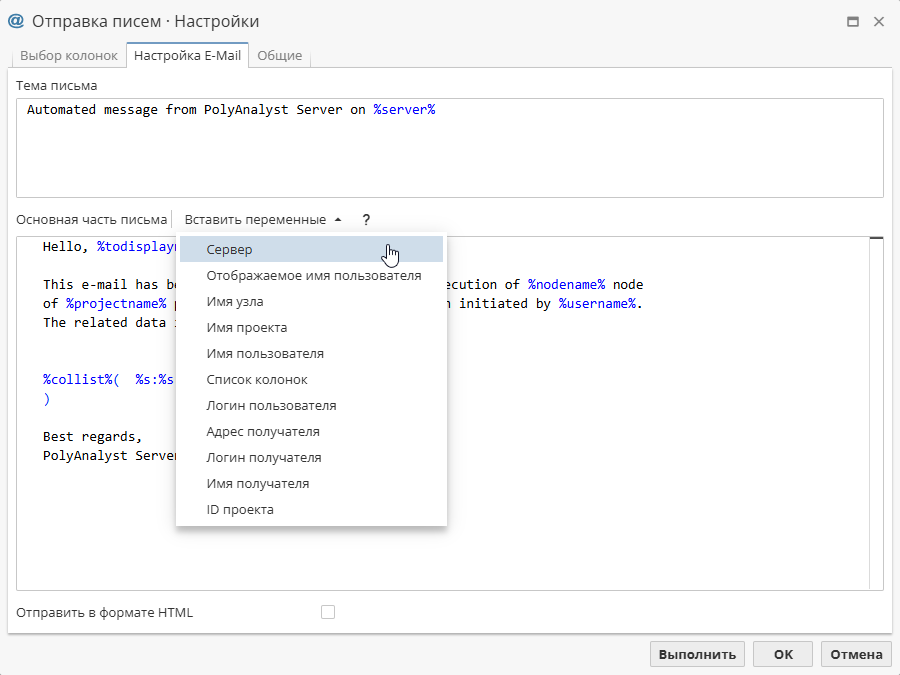The width and height of the screenshot is (900, 675).
Task: Choose 'Список колонок' entry
Action: [311, 379]
